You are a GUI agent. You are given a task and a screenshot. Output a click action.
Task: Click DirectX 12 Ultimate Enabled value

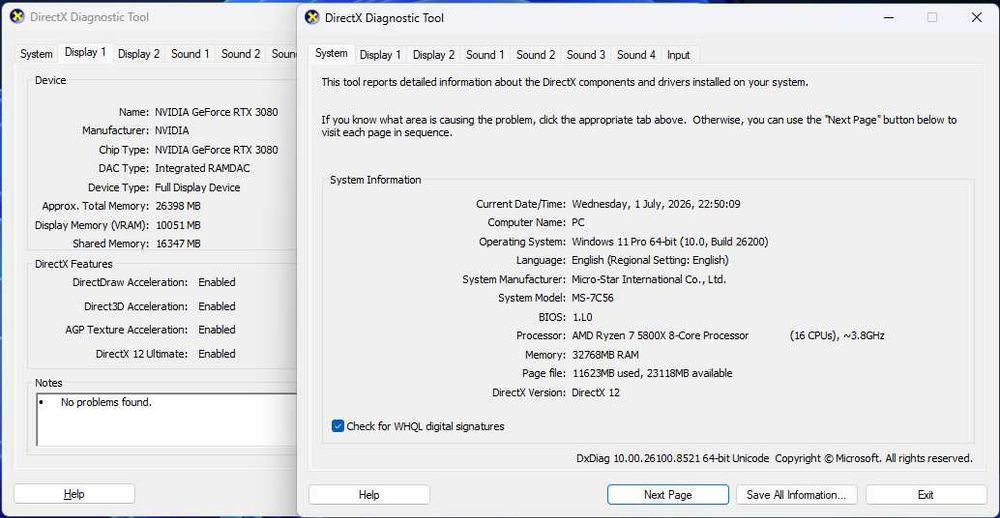[x=217, y=353]
